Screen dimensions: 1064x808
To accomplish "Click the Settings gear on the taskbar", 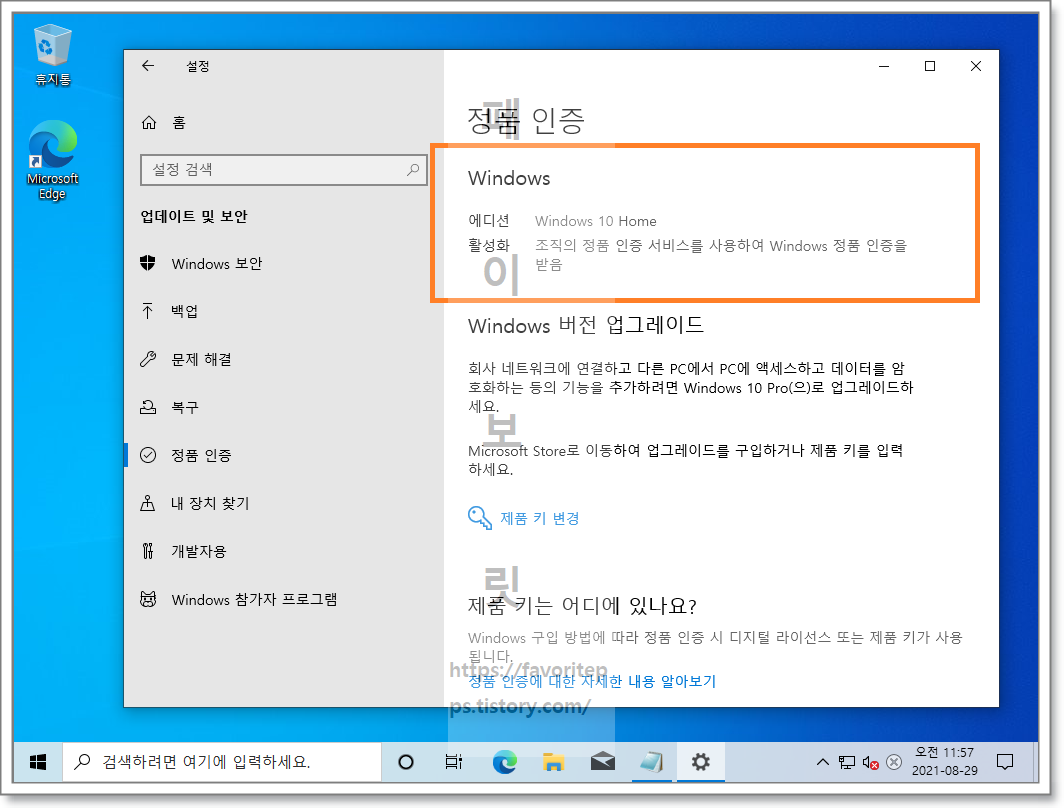I will pyautogui.click(x=700, y=762).
